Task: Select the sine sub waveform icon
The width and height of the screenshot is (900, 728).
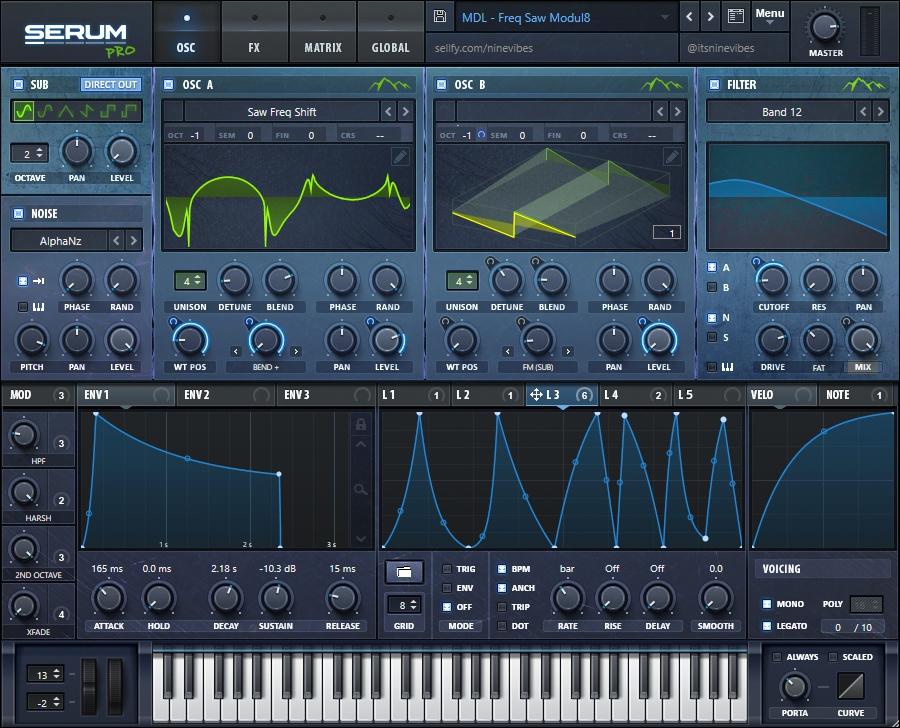Action: 24,111
